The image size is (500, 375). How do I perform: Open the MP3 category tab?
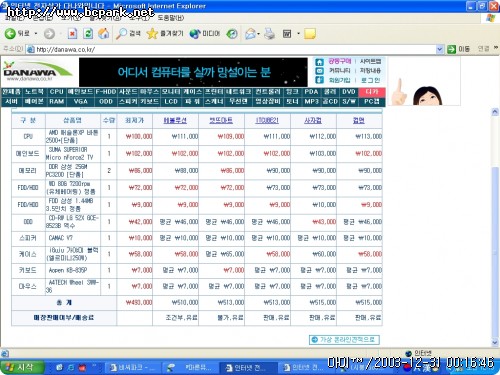coord(311,101)
